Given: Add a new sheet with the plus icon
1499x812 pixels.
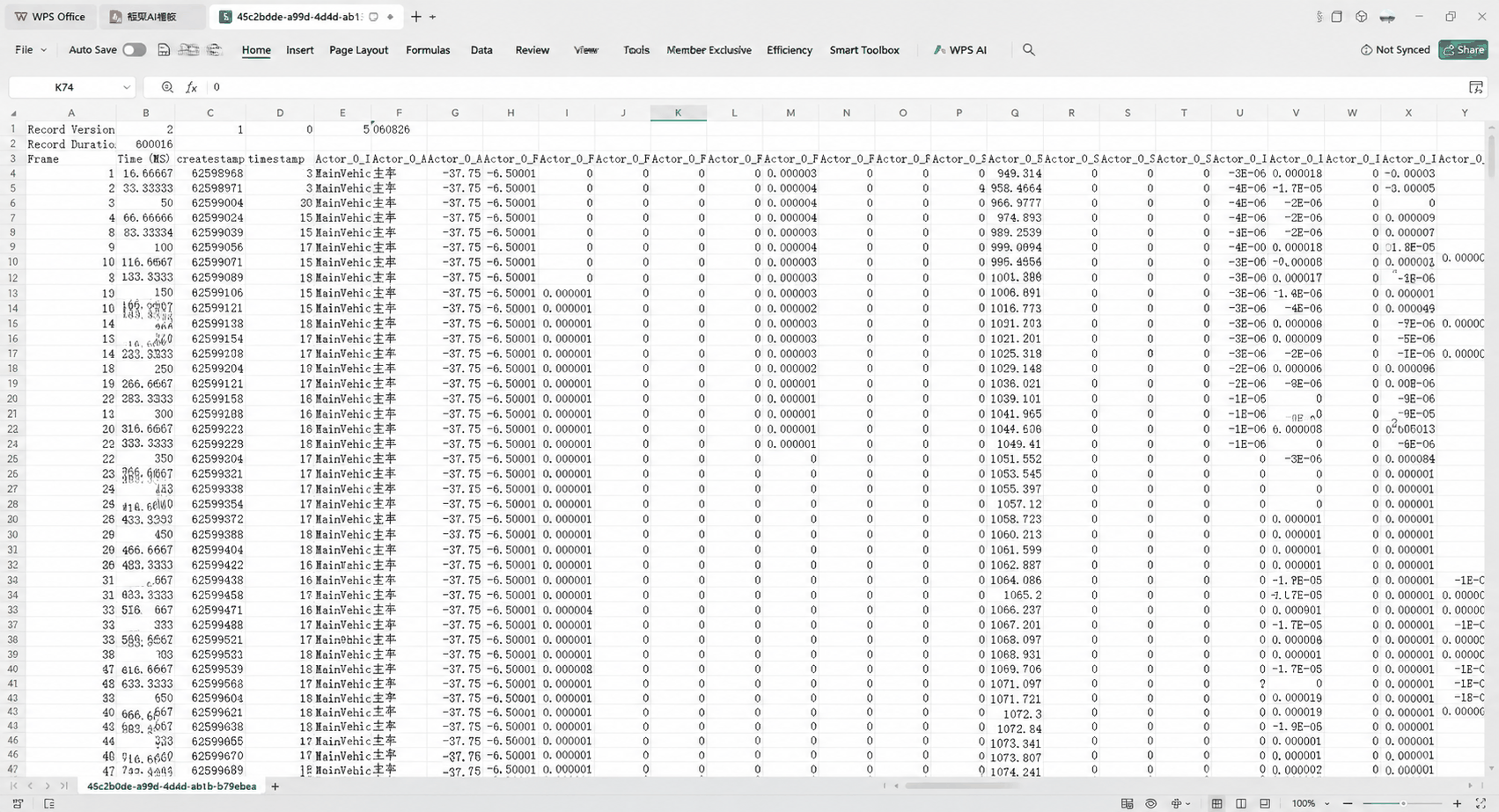Looking at the screenshot, I should [x=275, y=786].
